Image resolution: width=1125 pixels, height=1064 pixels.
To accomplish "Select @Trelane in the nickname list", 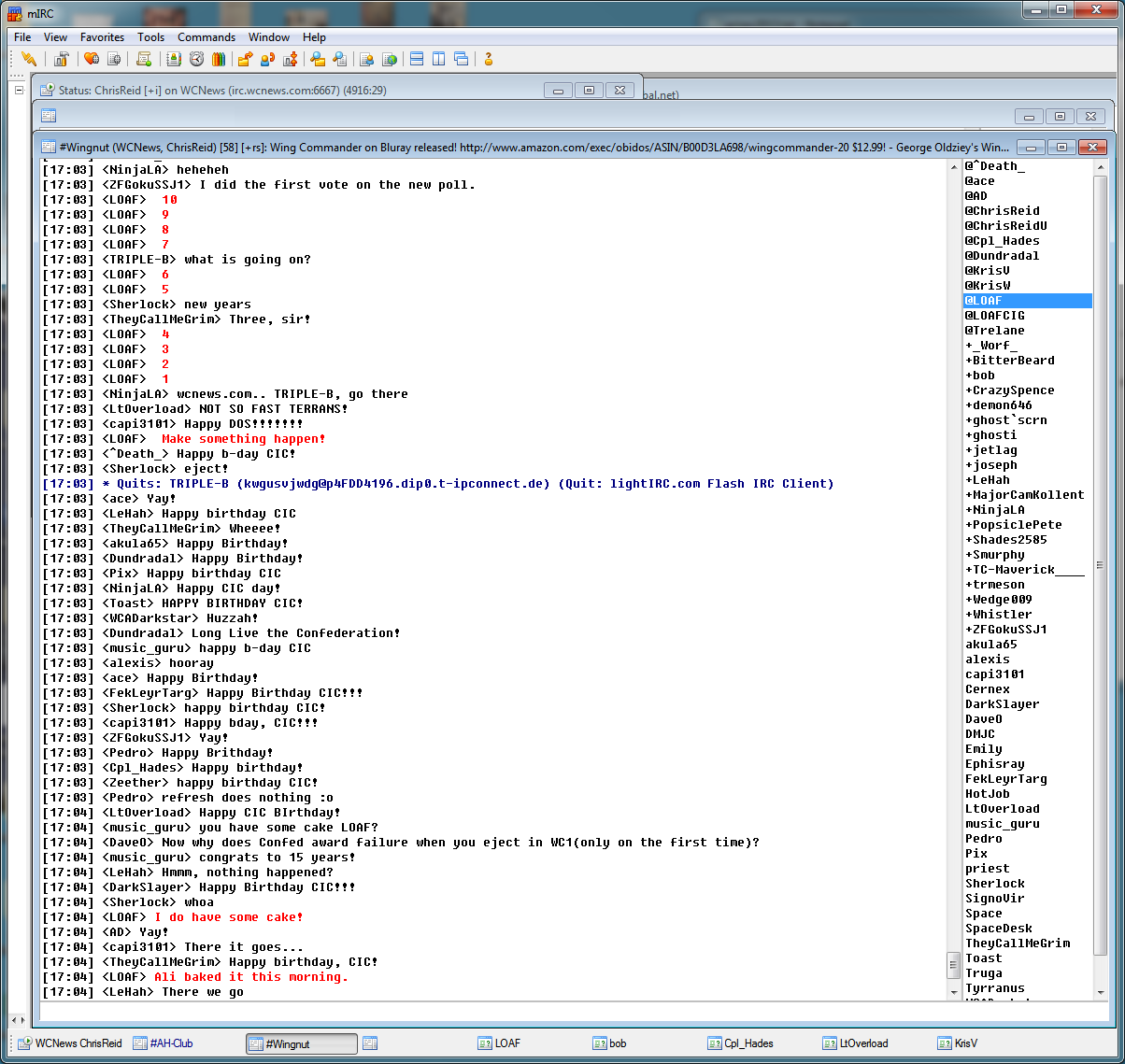I will [x=994, y=331].
